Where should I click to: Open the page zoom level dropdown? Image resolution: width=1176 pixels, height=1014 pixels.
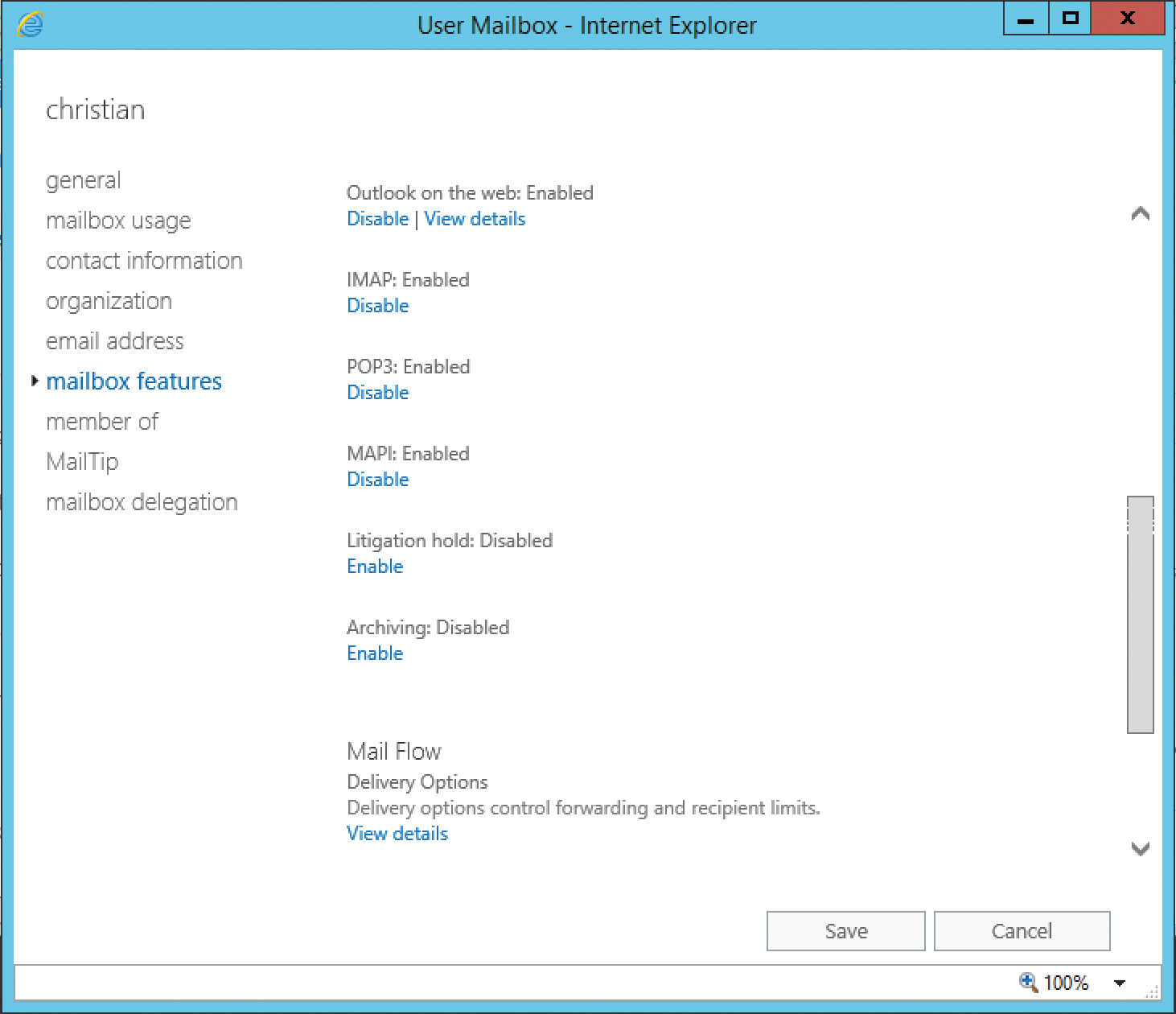pyautogui.click(x=1118, y=982)
